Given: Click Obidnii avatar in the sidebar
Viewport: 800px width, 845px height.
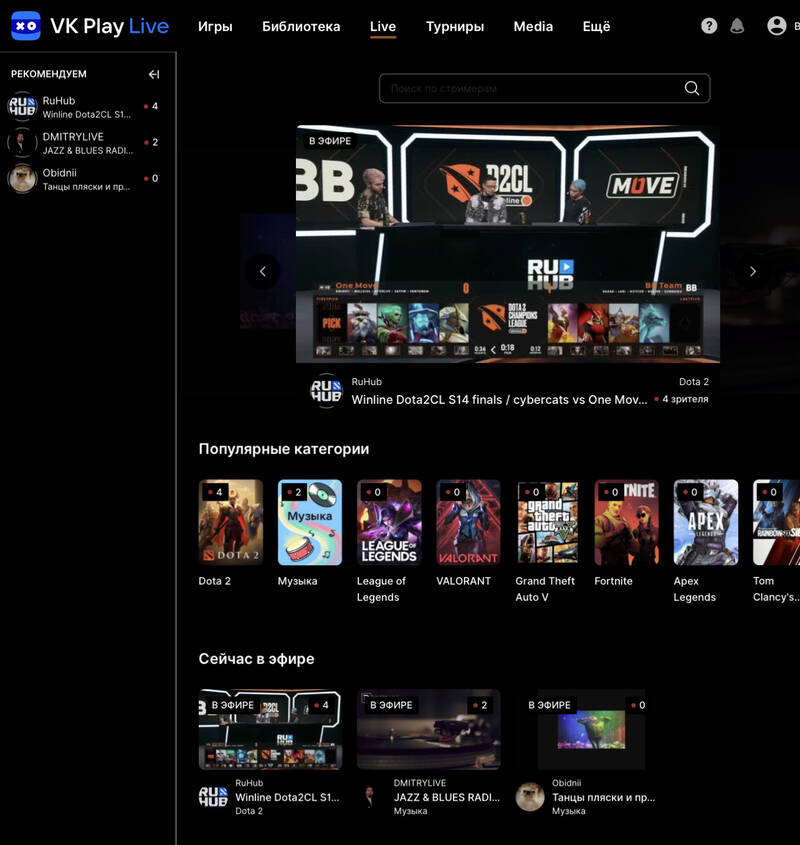Looking at the screenshot, I should (22, 178).
